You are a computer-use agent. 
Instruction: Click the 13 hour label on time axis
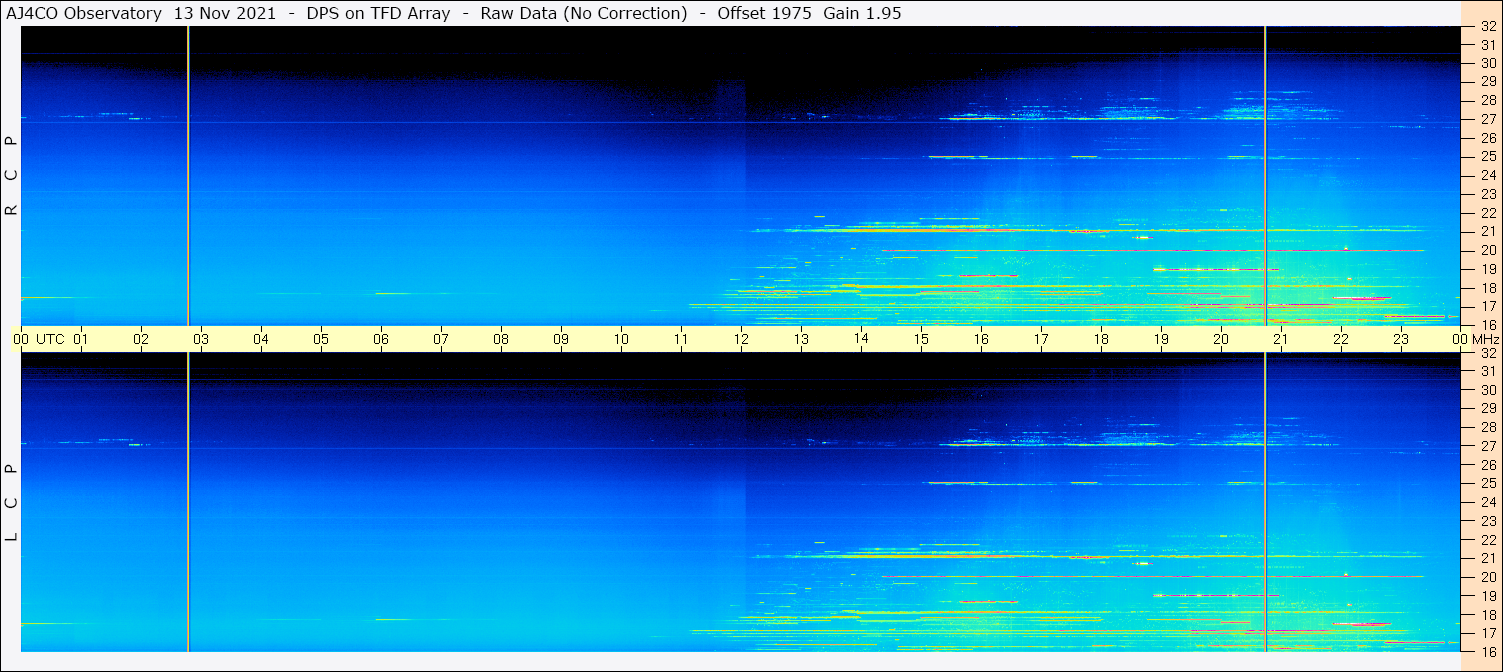(801, 339)
